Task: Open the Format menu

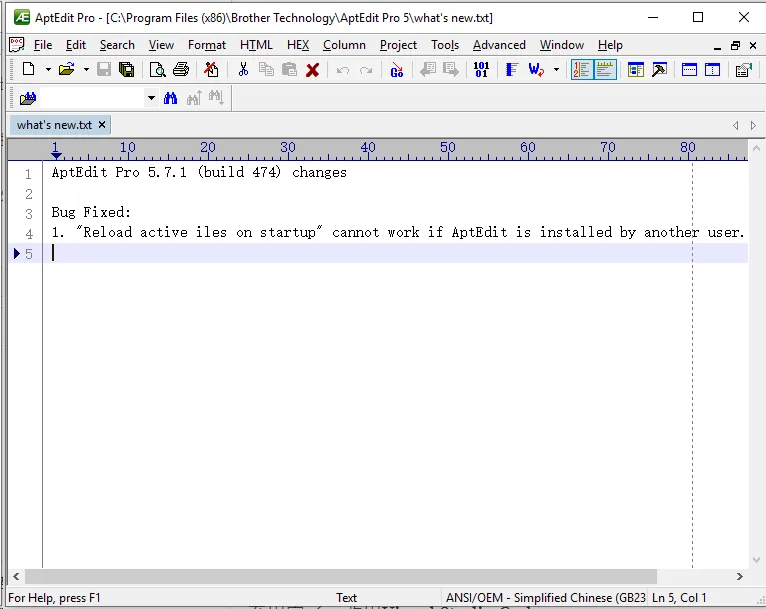Action: 207,45
